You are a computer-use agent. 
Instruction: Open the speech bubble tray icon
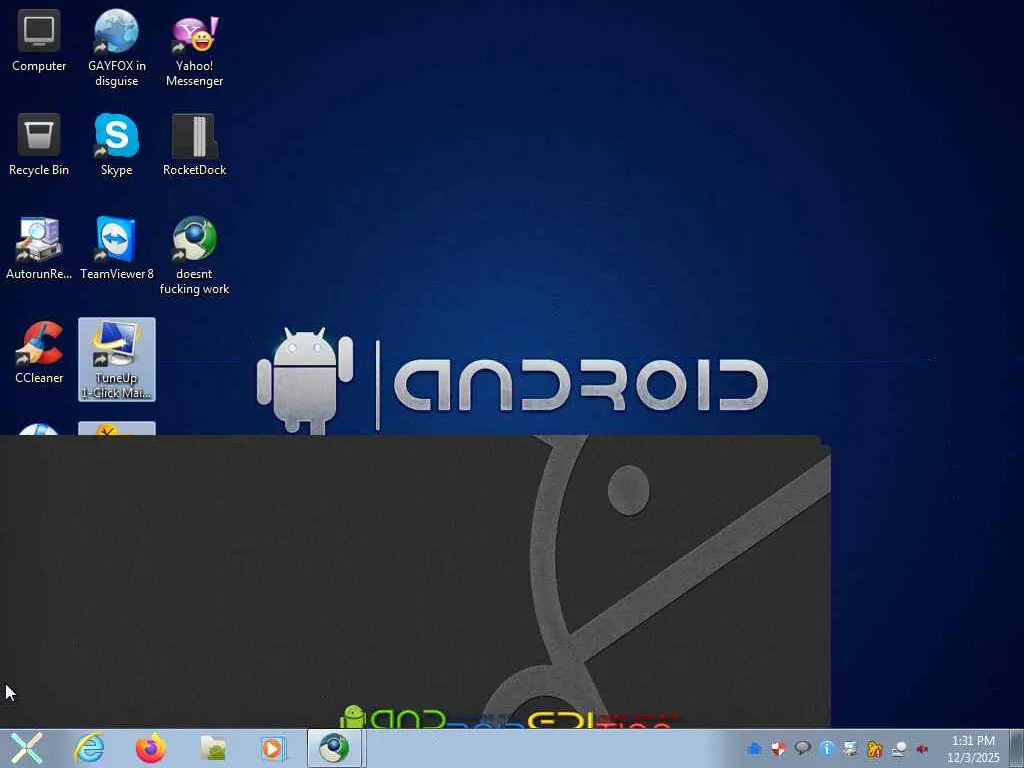click(803, 748)
